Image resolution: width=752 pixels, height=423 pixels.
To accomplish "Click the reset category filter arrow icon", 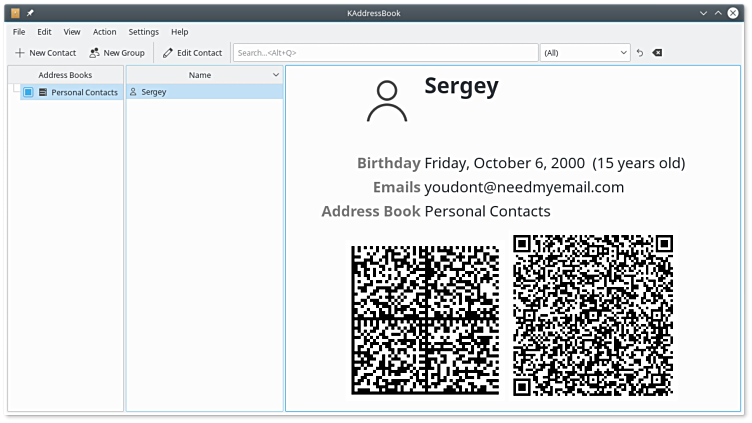I will (640, 53).
